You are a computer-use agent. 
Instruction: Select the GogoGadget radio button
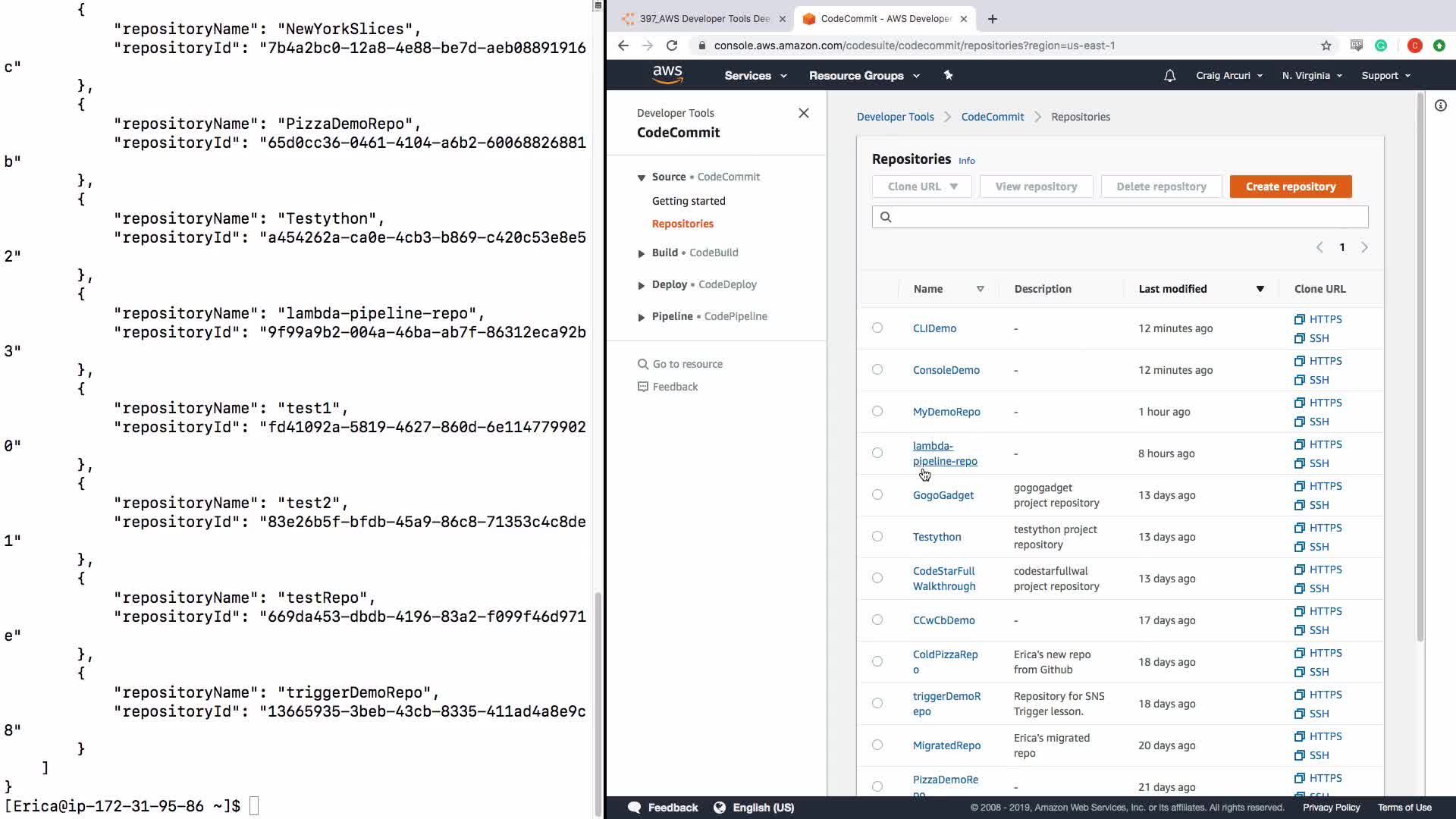click(877, 495)
